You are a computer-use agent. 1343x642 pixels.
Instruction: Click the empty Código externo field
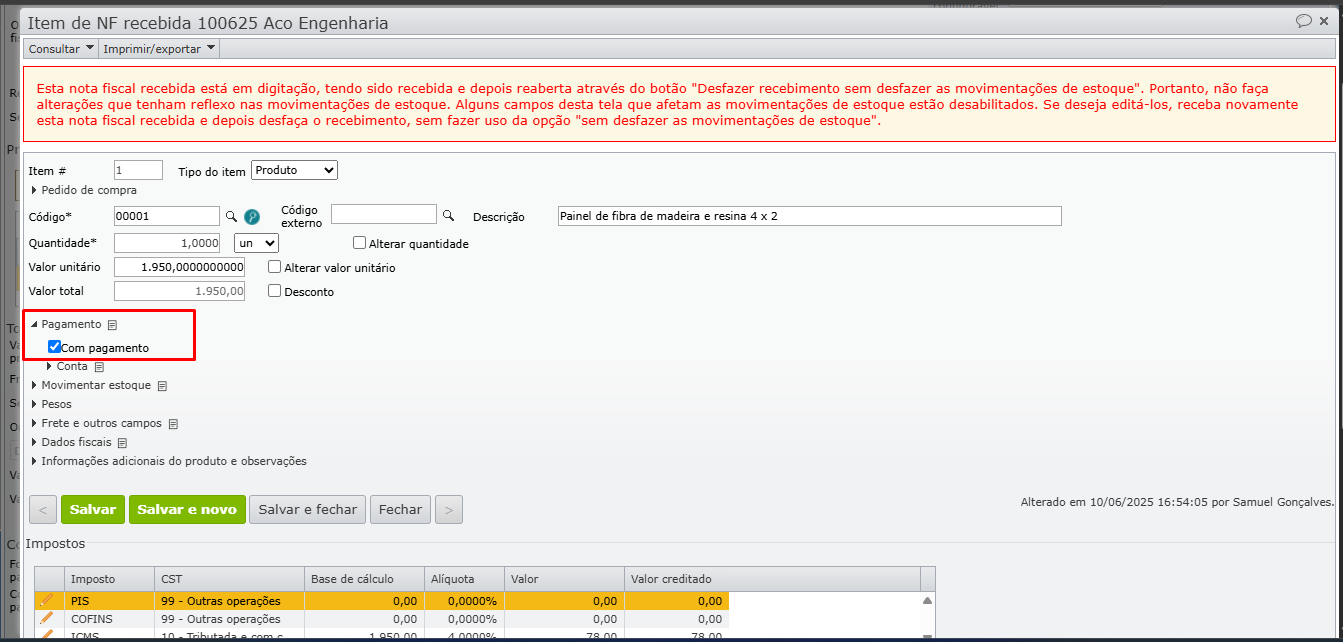tap(384, 214)
